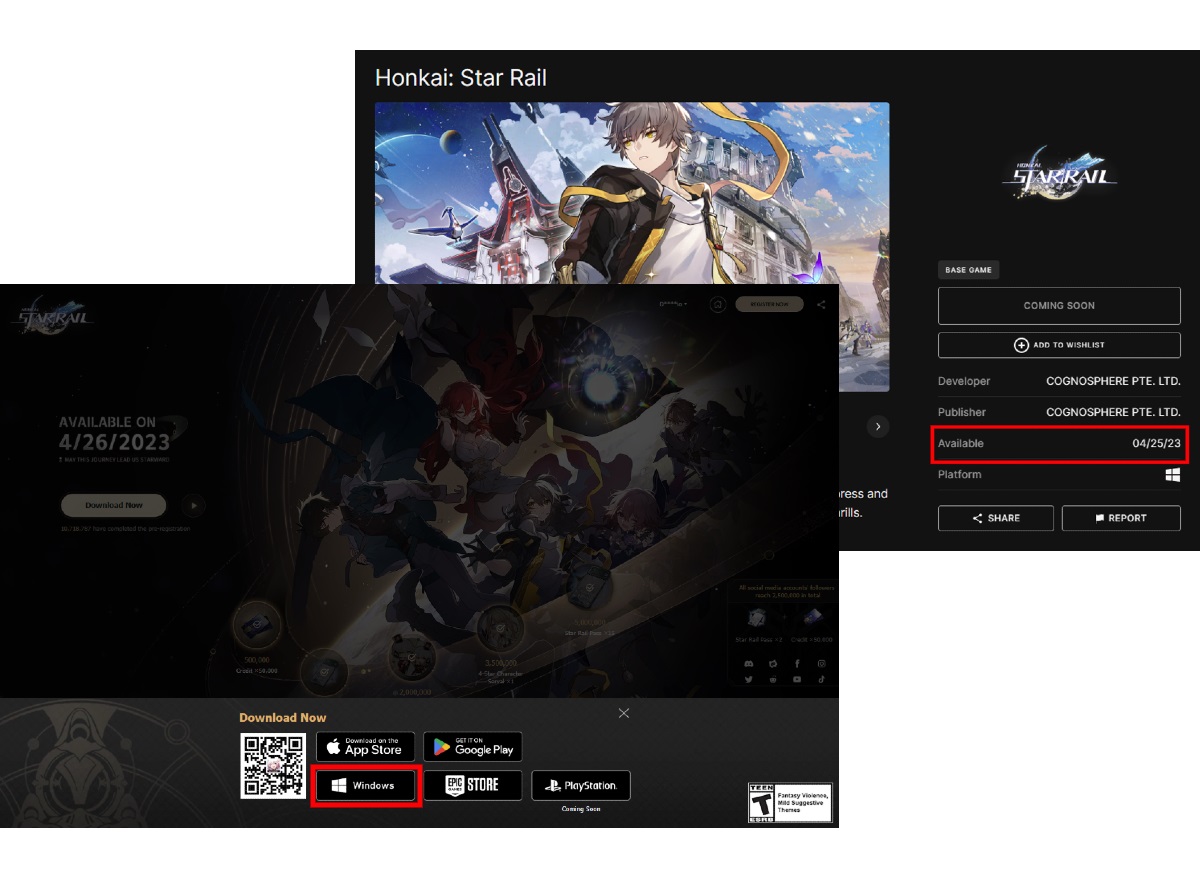Click the Register Now button
Screen dimensions: 1200x880
point(770,304)
